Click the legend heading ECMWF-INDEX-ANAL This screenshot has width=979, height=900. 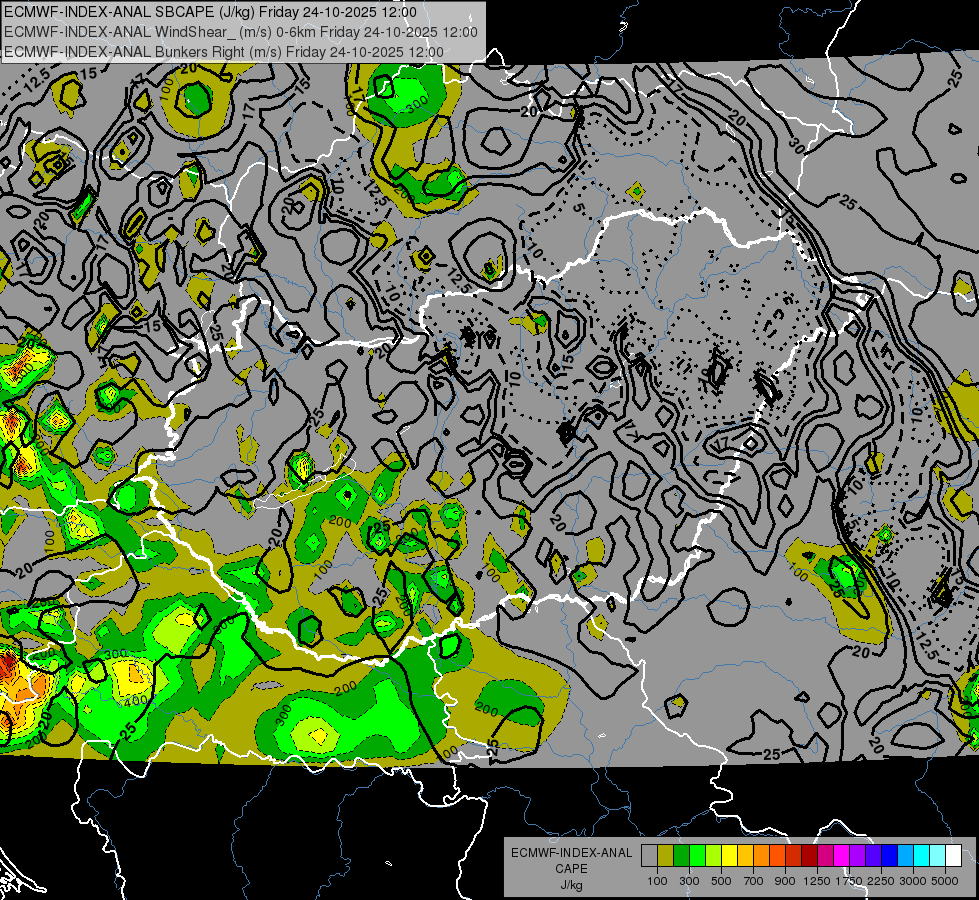[x=571, y=853]
